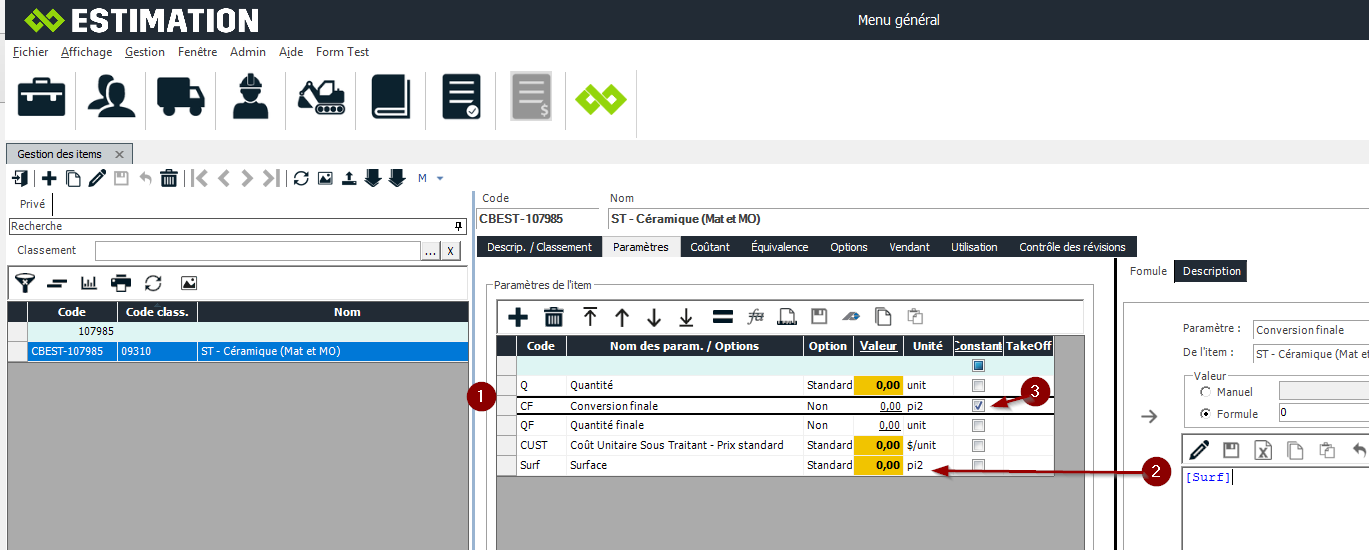Viewport: 1369px width, 550px height.
Task: Click the print icon in item list
Action: [x=121, y=283]
